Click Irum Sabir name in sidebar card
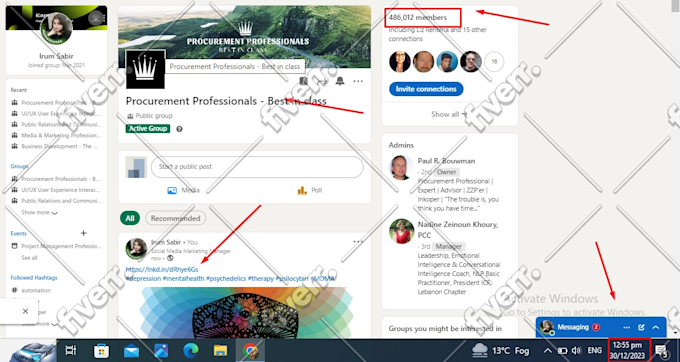The image size is (680, 362). tap(56, 56)
